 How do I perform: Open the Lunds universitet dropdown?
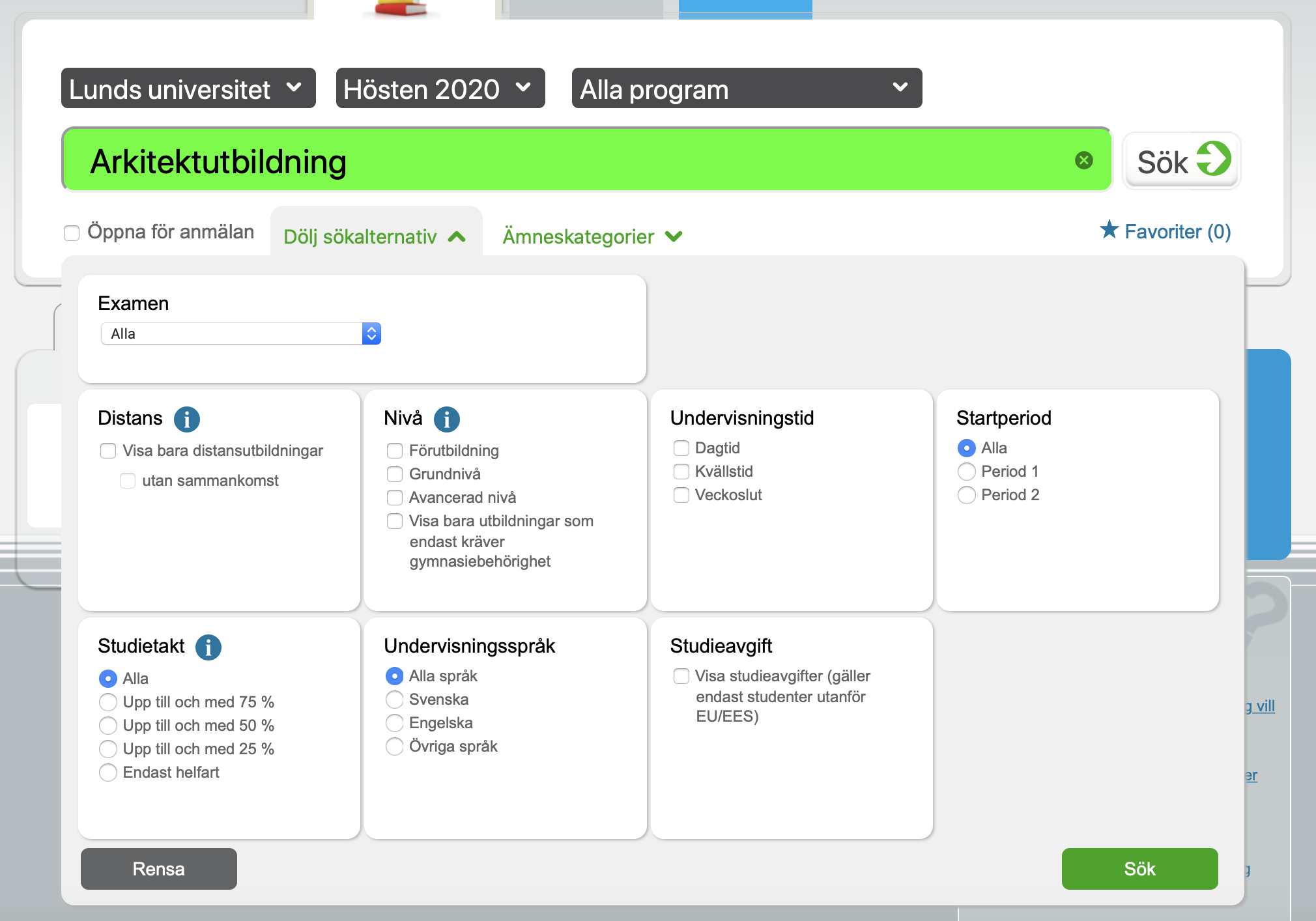pos(188,89)
